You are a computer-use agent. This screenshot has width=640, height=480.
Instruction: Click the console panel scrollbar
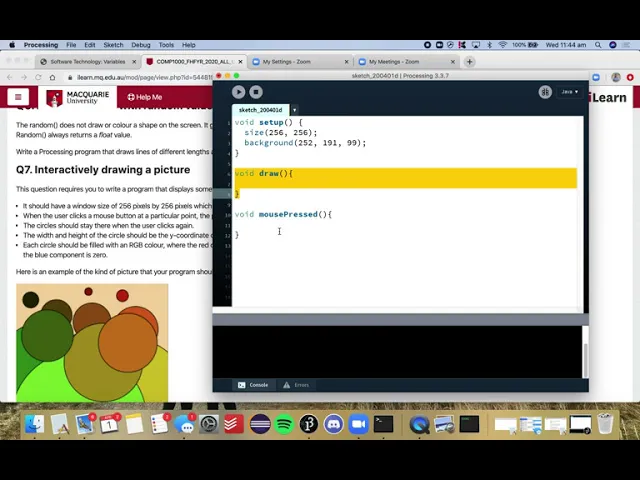coord(585,360)
